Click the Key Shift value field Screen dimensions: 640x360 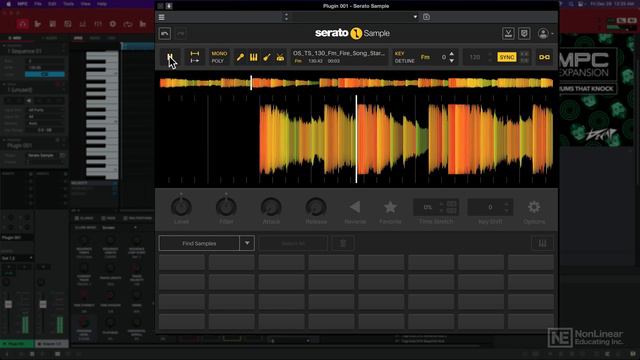490,207
